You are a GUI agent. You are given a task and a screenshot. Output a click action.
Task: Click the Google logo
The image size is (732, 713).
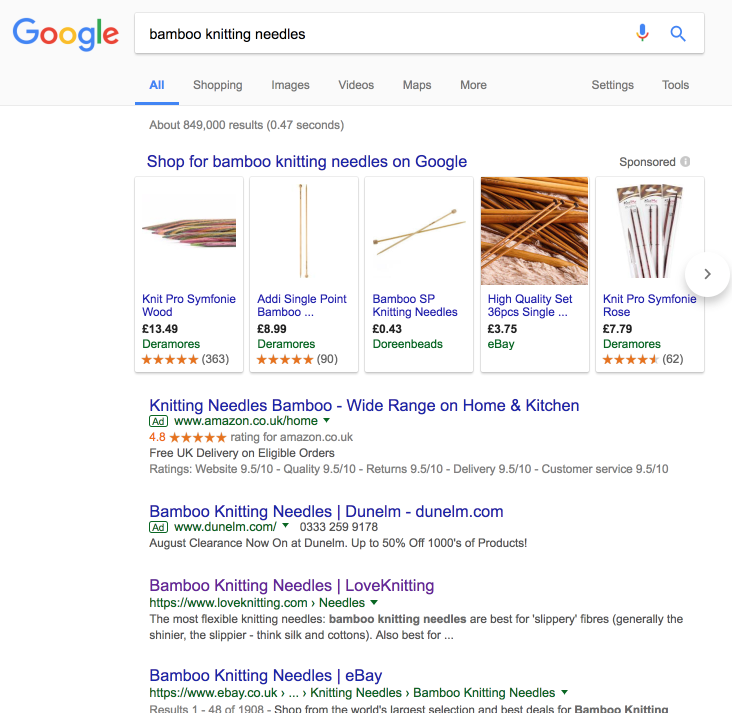click(x=65, y=34)
